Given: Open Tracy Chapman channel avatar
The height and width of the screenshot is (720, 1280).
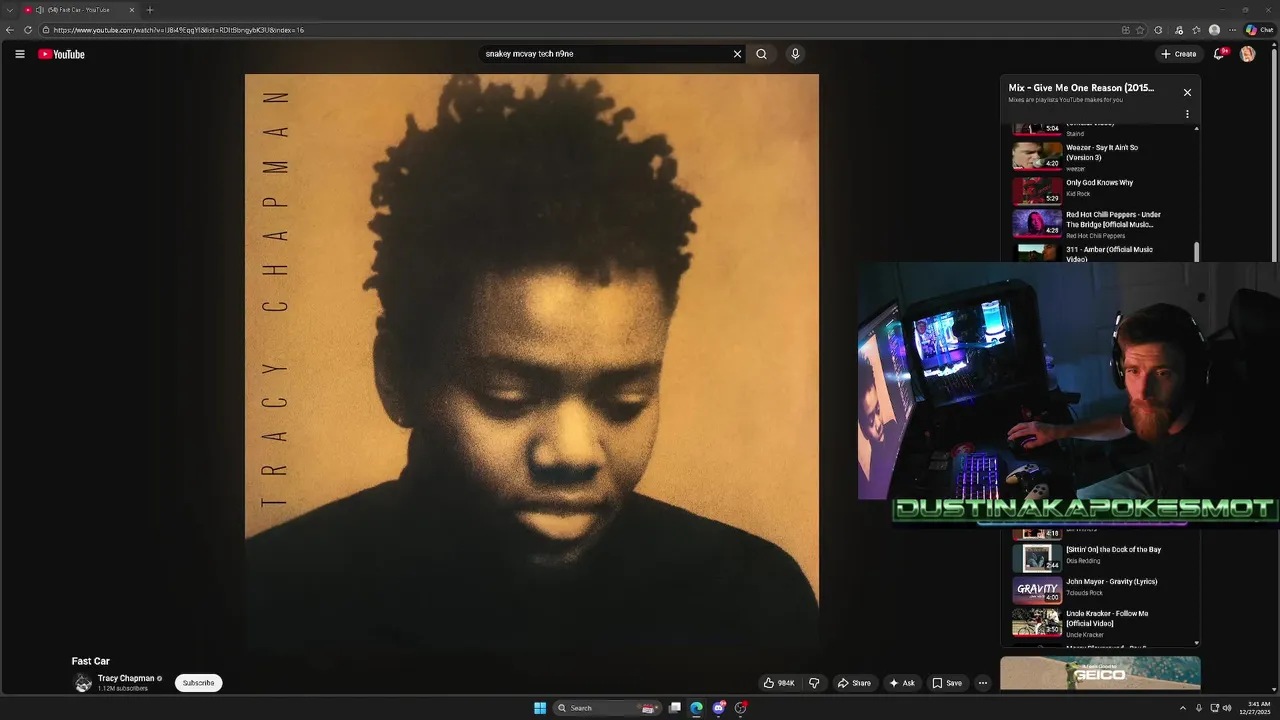Looking at the screenshot, I should (x=83, y=683).
